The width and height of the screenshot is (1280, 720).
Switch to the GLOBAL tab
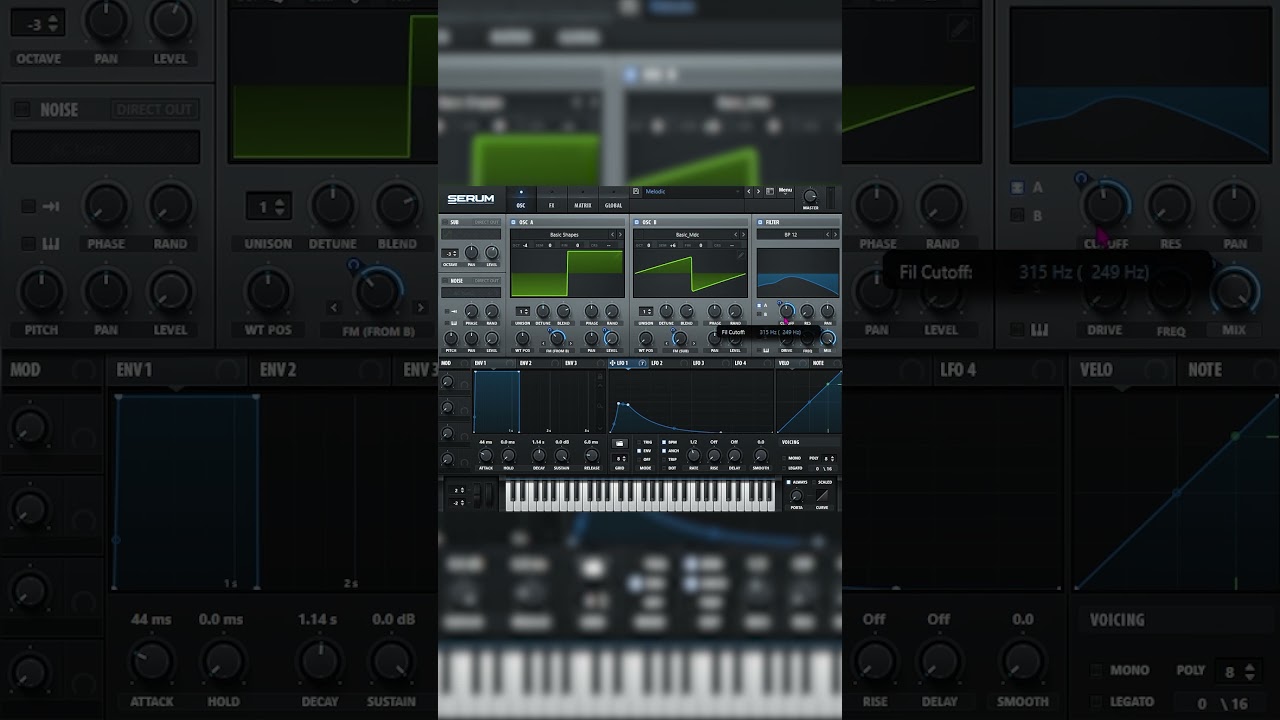[613, 199]
